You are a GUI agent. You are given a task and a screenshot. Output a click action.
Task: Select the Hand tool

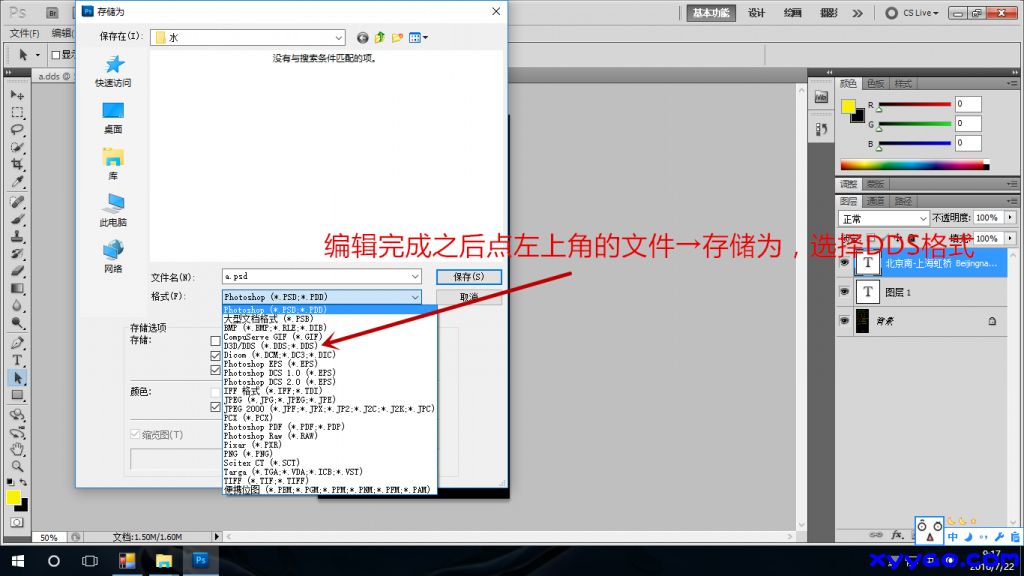coord(17,449)
